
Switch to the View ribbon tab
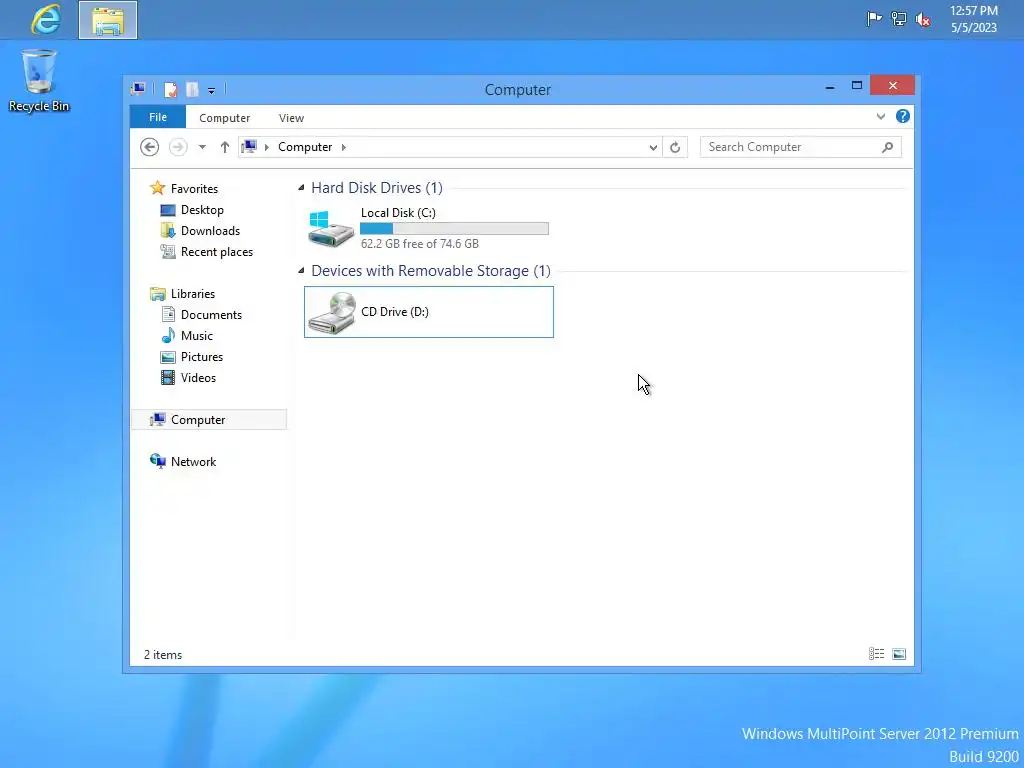coord(291,118)
